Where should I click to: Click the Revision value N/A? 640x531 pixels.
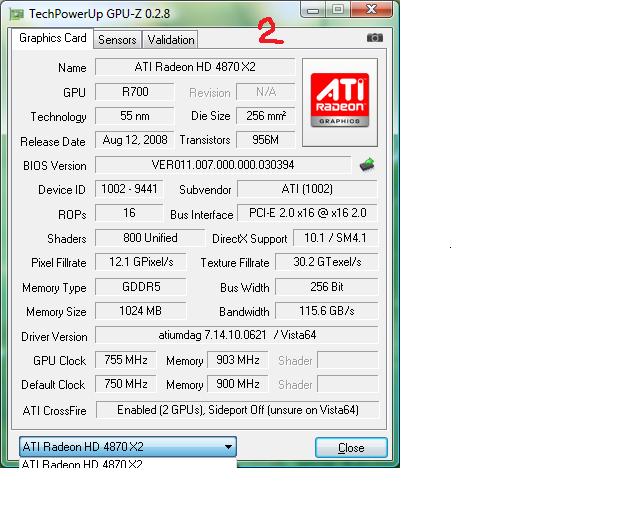[265, 92]
